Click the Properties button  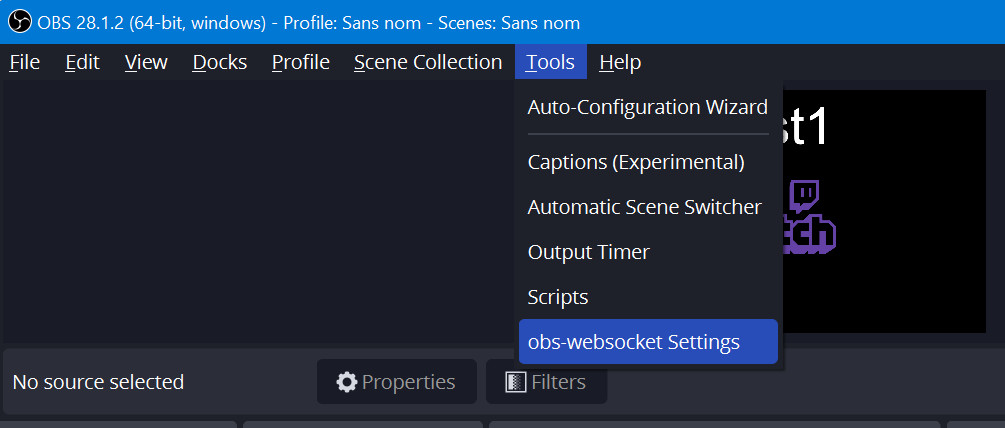pyautogui.click(x=397, y=382)
